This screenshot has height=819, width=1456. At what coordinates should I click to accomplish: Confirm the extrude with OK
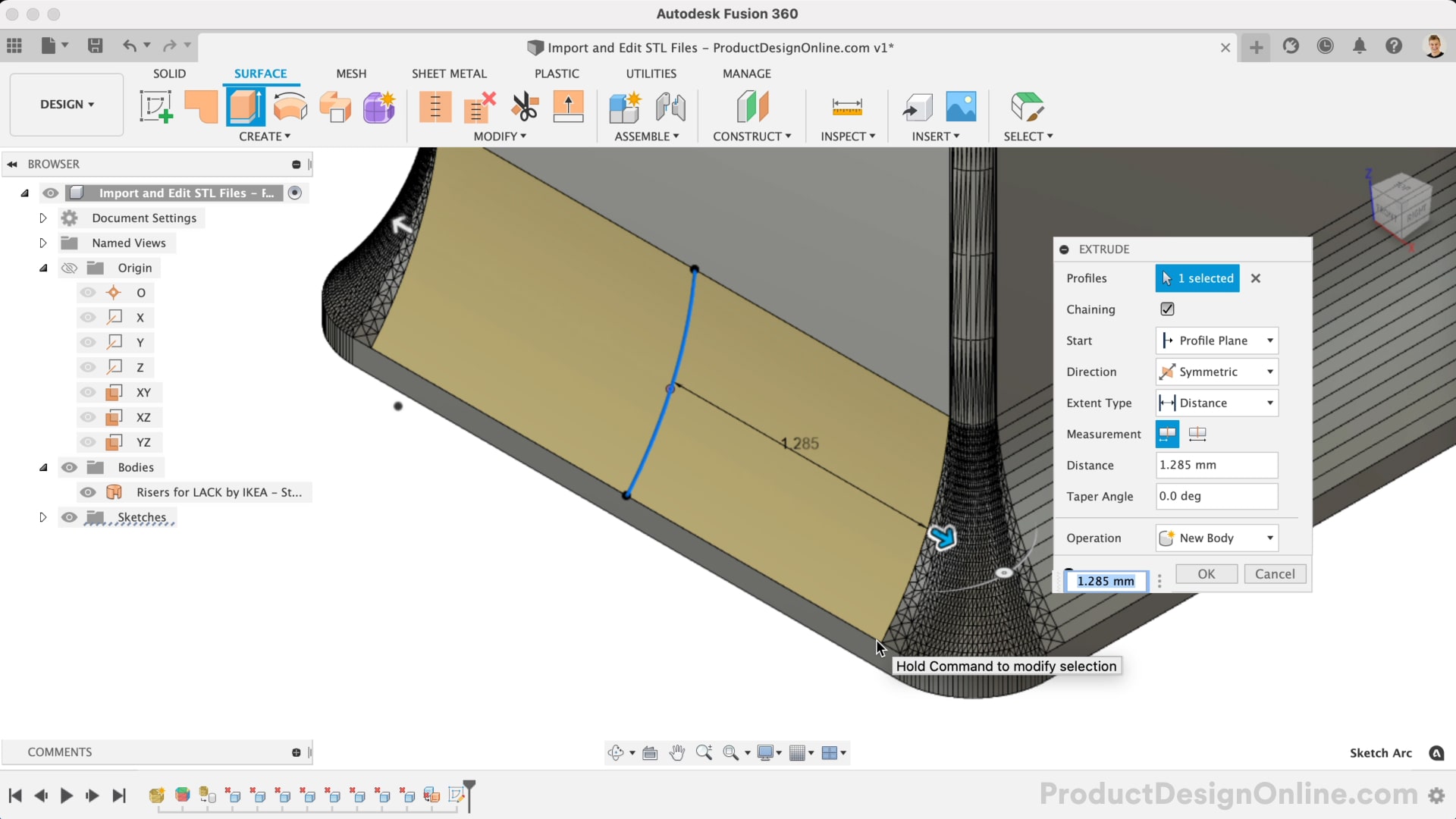[1206, 574]
